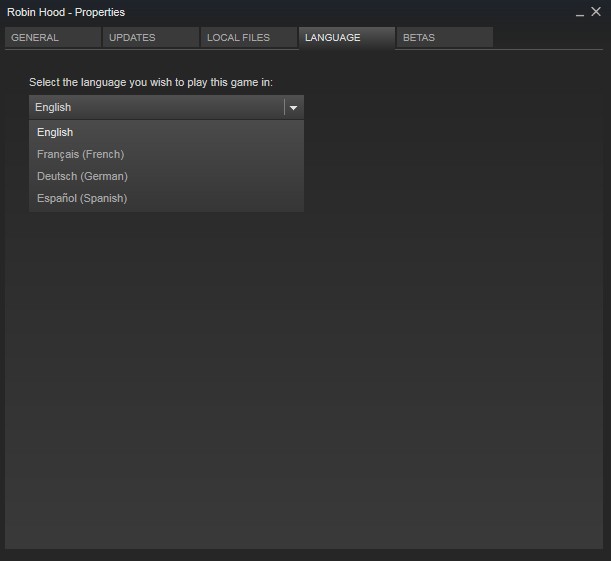Image resolution: width=611 pixels, height=561 pixels.
Task: Choose Français (French) option
Action: (x=166, y=154)
